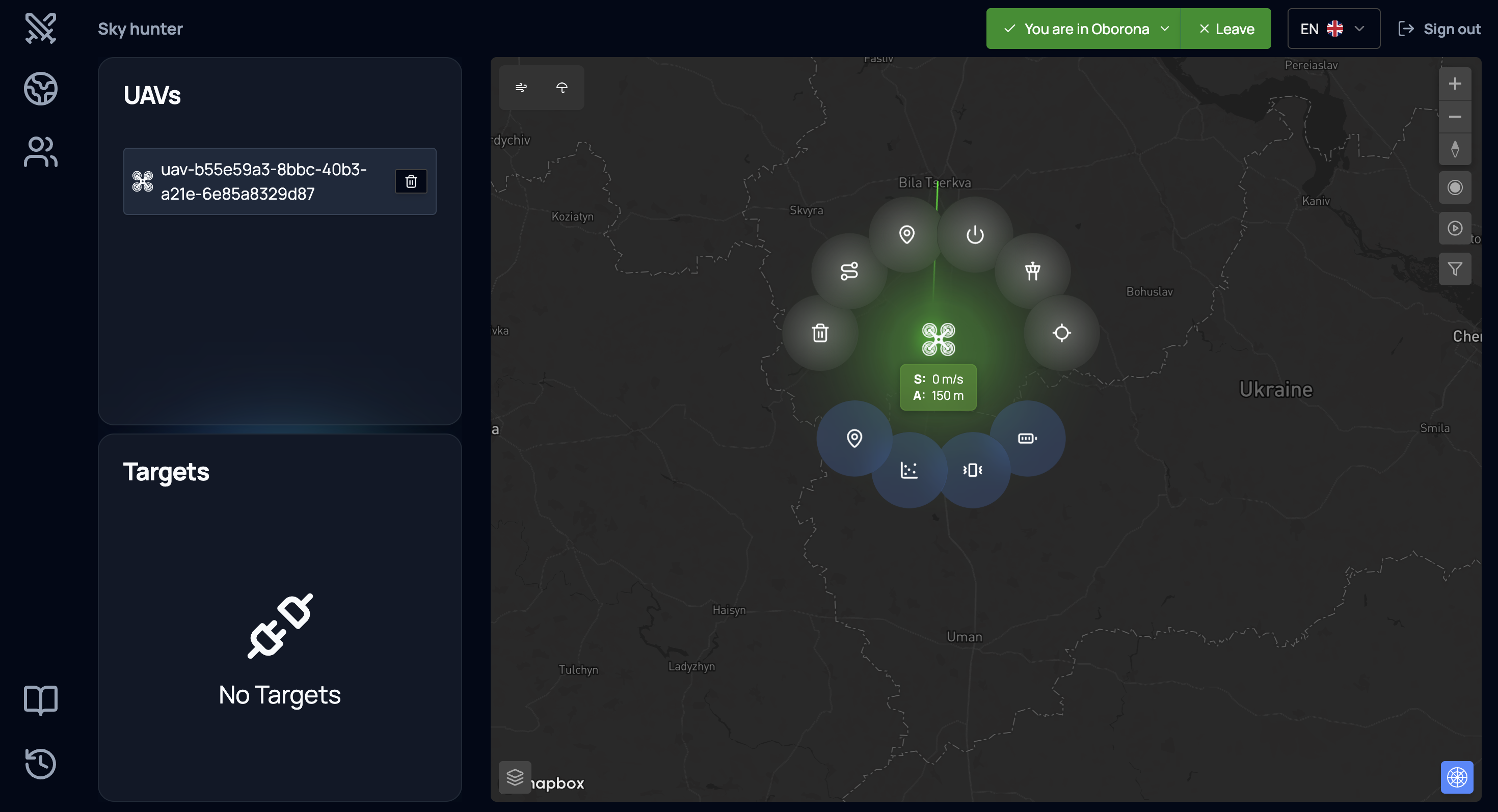Click the control tower icon in radial menu

point(1032,271)
